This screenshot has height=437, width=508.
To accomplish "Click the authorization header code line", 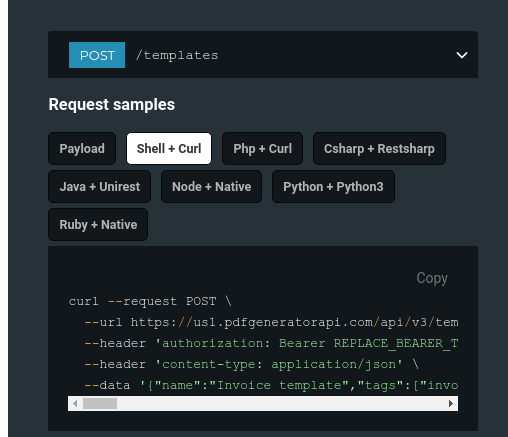I will [271, 343].
